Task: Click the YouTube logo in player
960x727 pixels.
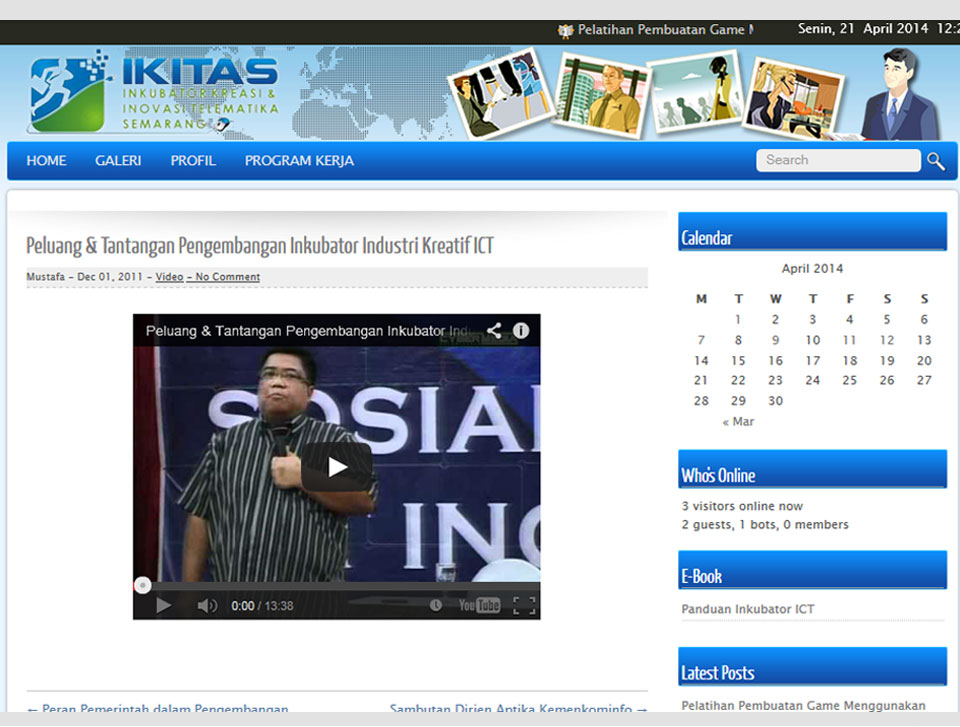Action: 479,605
